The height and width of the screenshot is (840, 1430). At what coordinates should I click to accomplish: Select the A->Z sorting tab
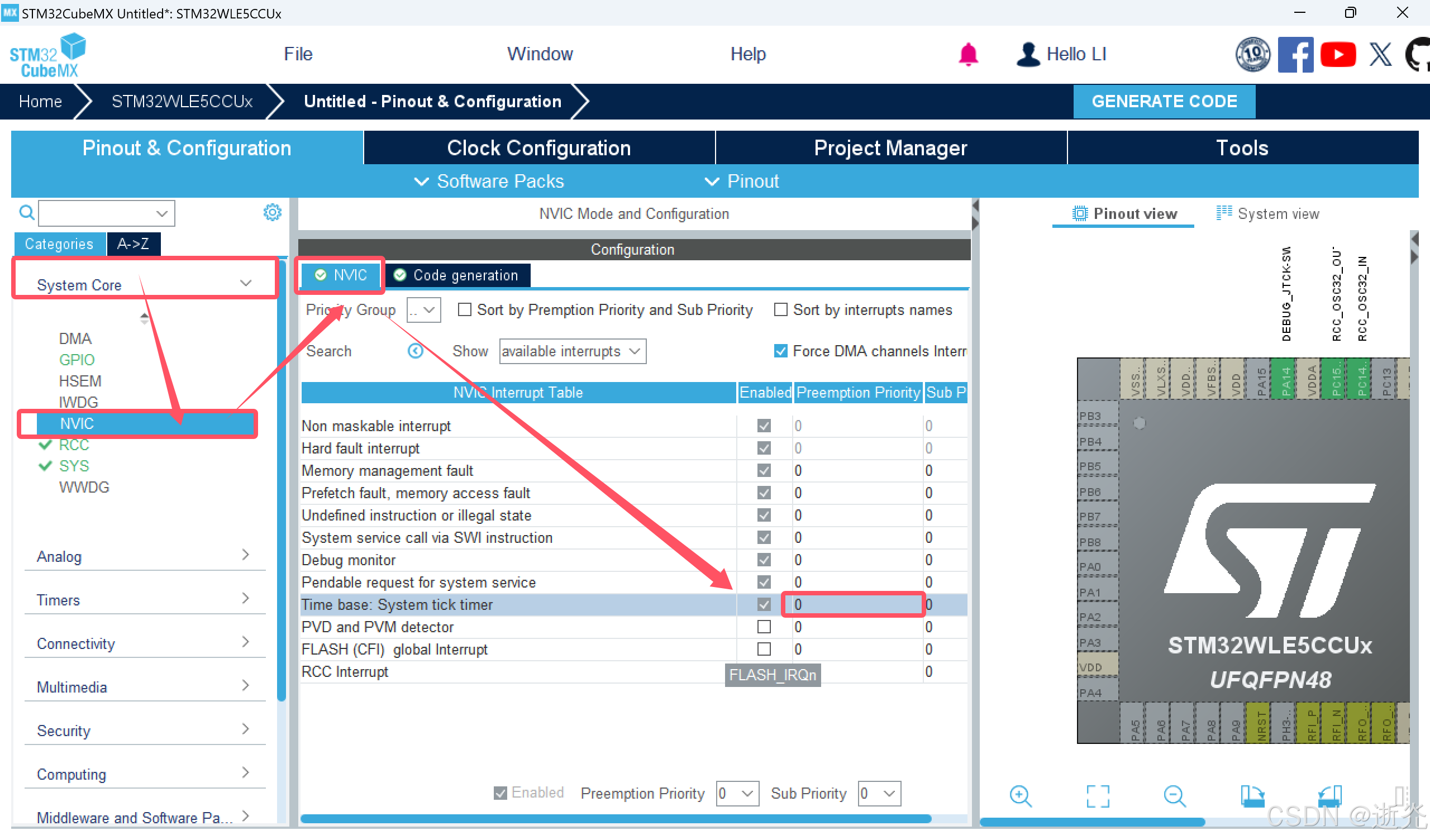click(x=133, y=244)
